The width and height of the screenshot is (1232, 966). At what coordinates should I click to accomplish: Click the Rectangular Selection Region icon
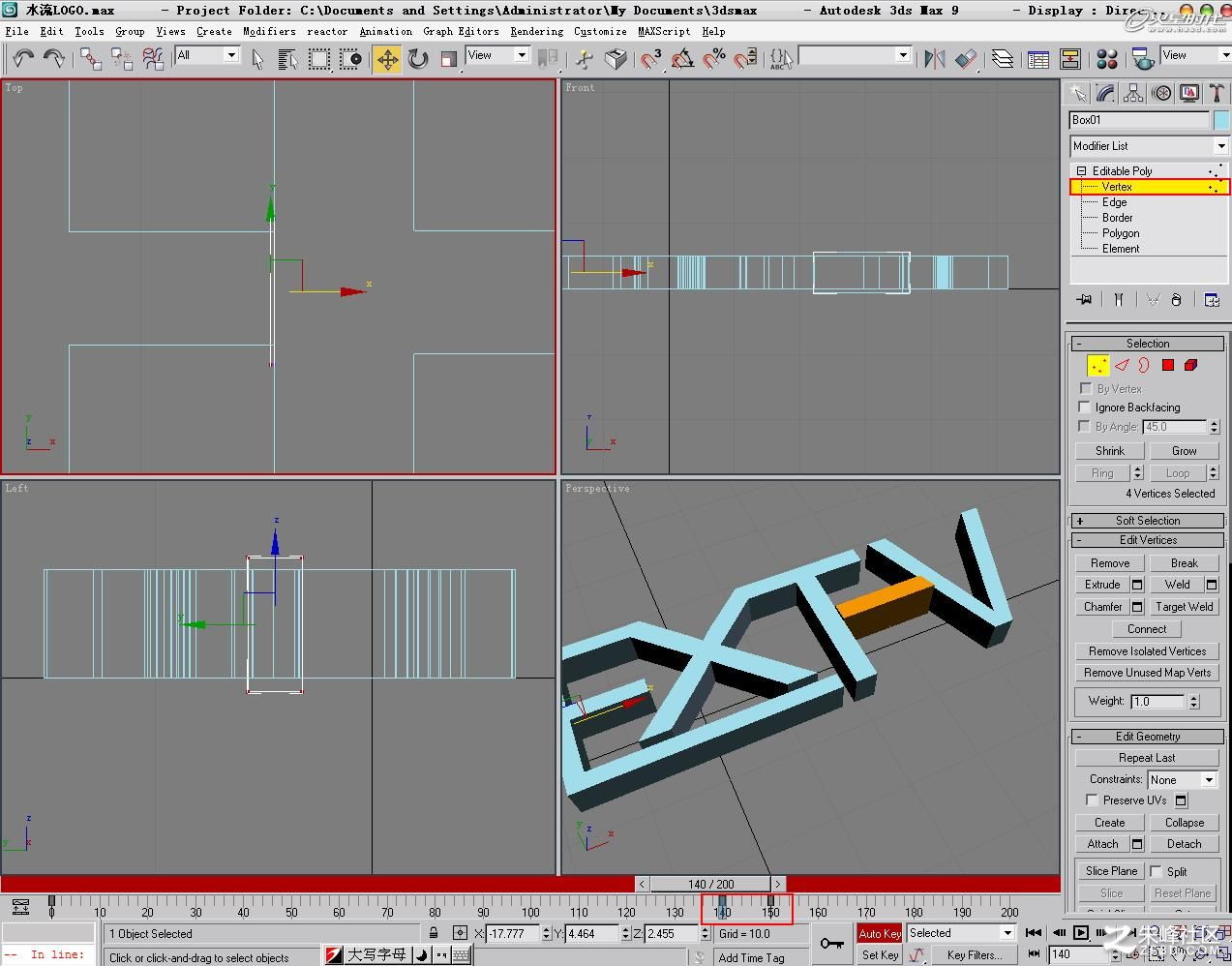(x=318, y=59)
